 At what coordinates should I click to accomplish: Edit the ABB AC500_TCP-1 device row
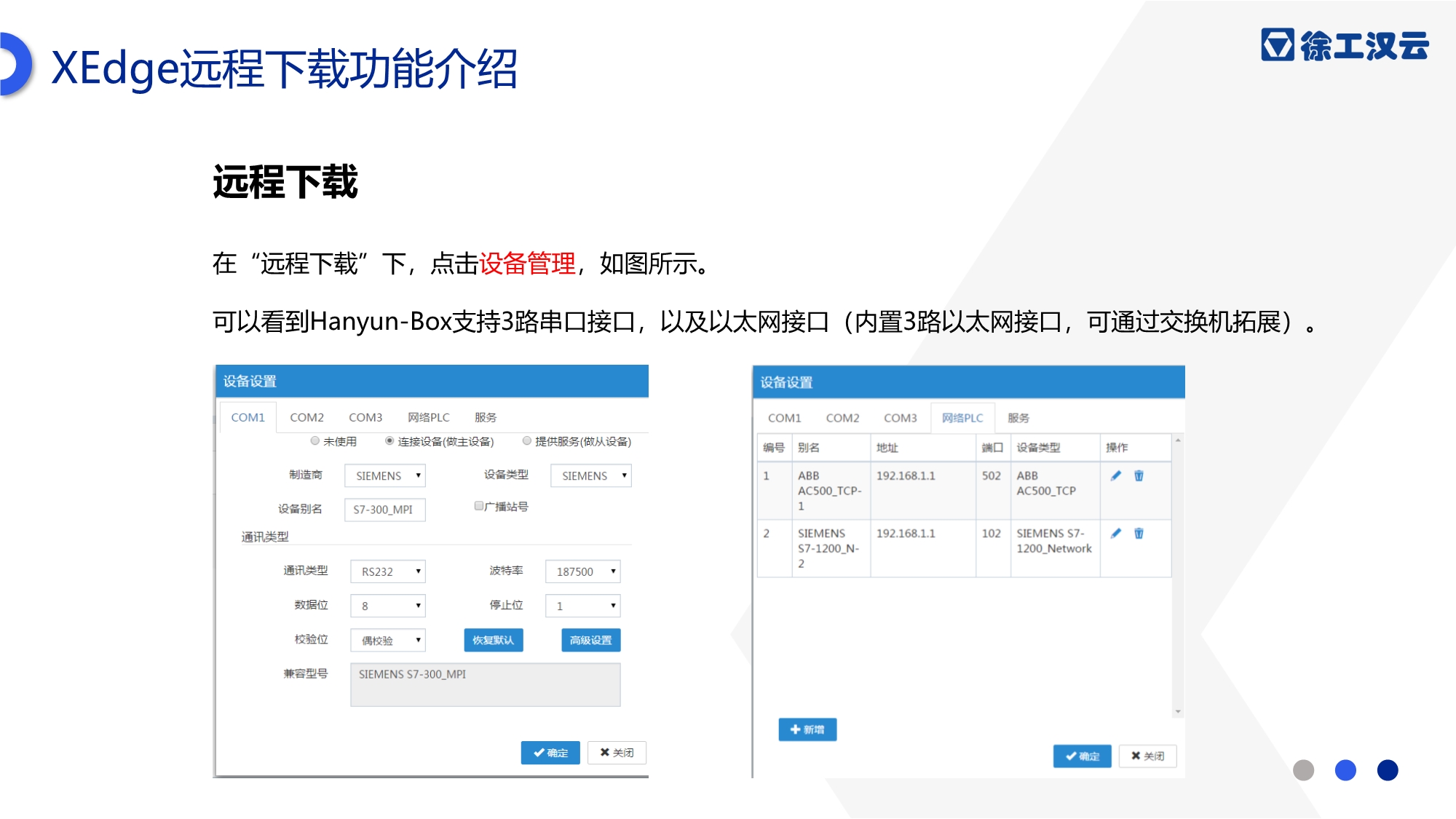(1116, 475)
